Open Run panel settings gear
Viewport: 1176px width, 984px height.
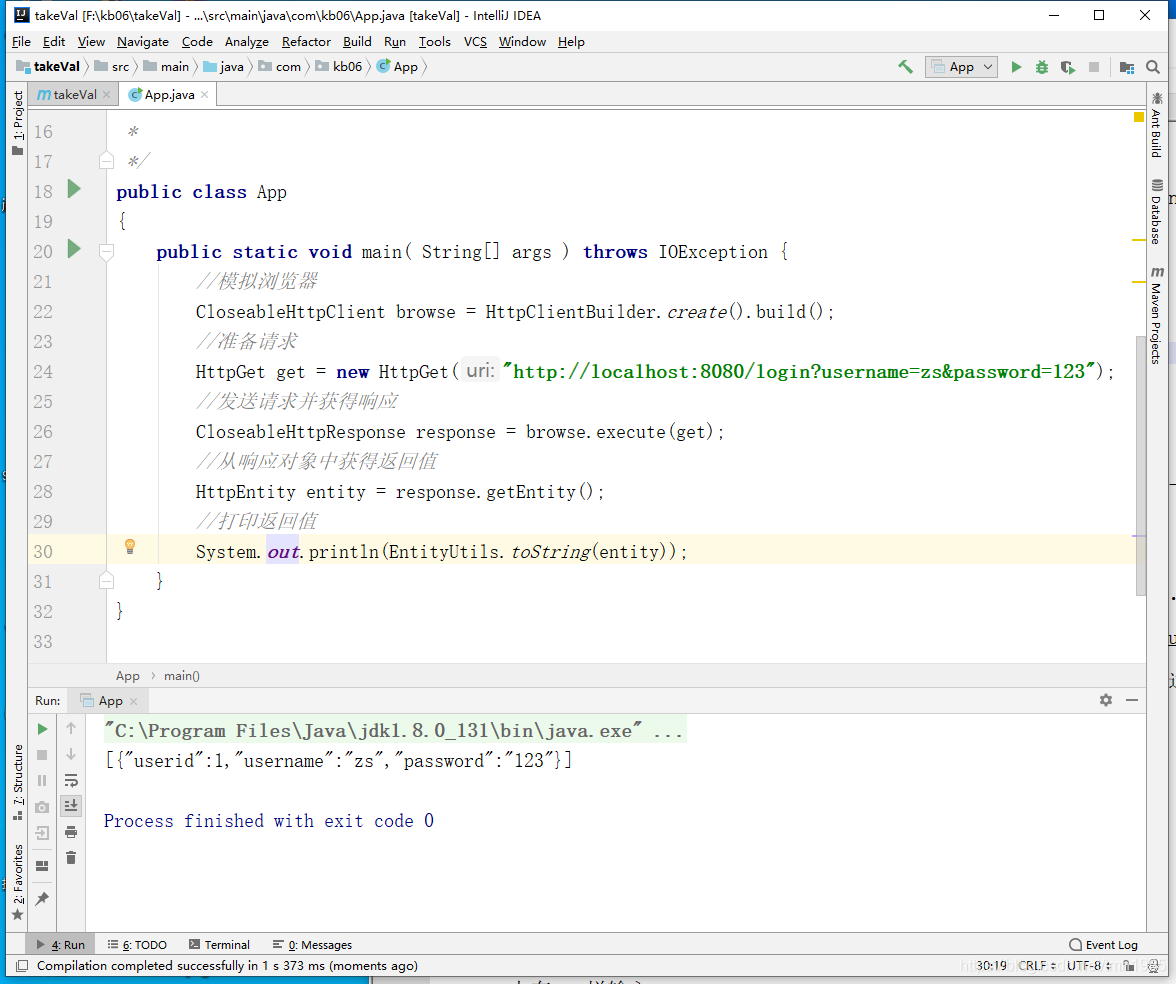click(1106, 700)
